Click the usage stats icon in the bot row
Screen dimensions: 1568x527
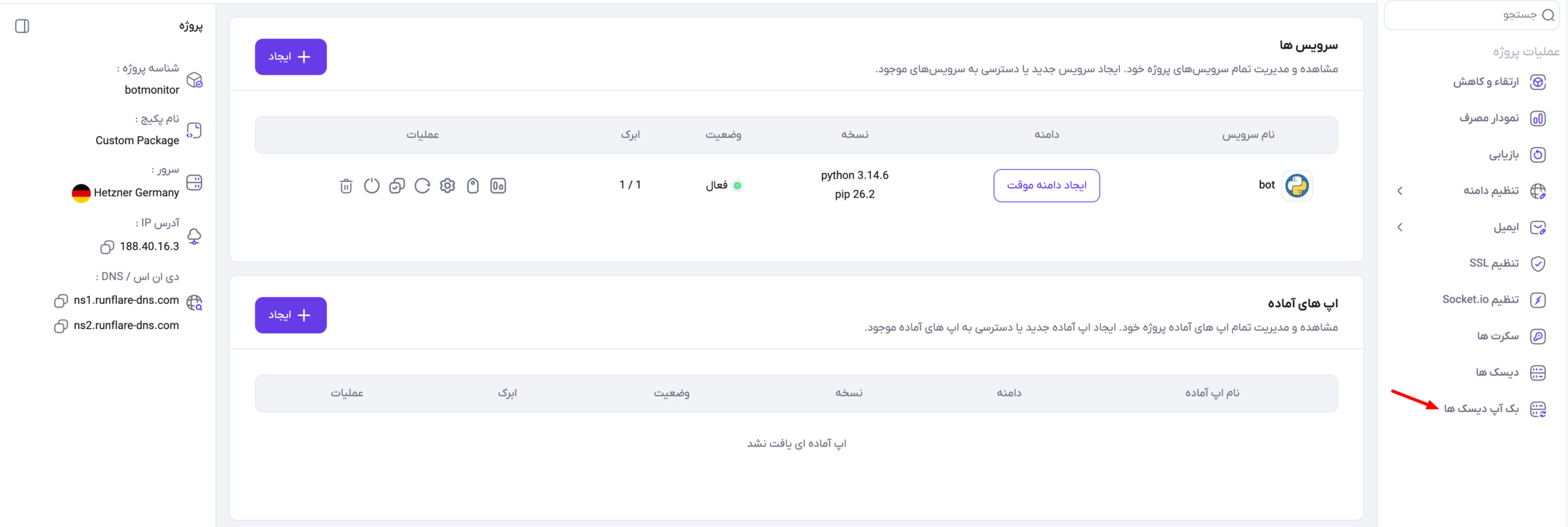(x=498, y=186)
